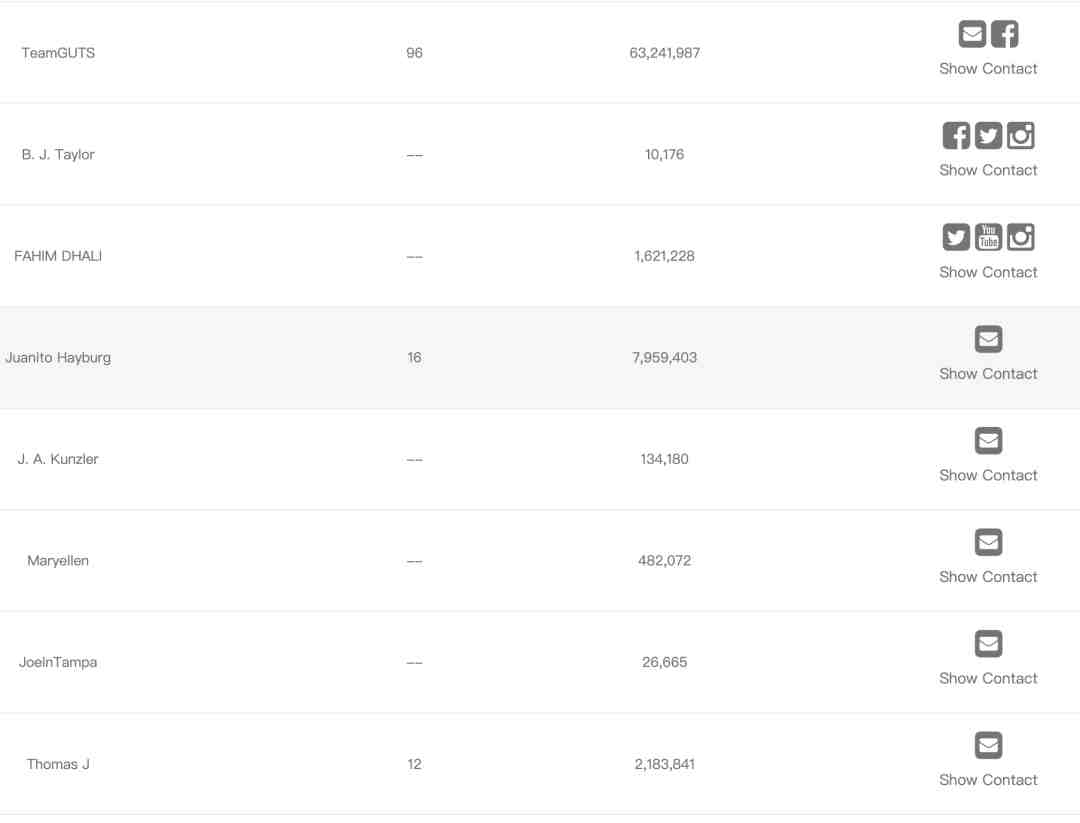1080x823 pixels.
Task: Show Contact for Maryellen
Action: pyautogui.click(x=988, y=576)
